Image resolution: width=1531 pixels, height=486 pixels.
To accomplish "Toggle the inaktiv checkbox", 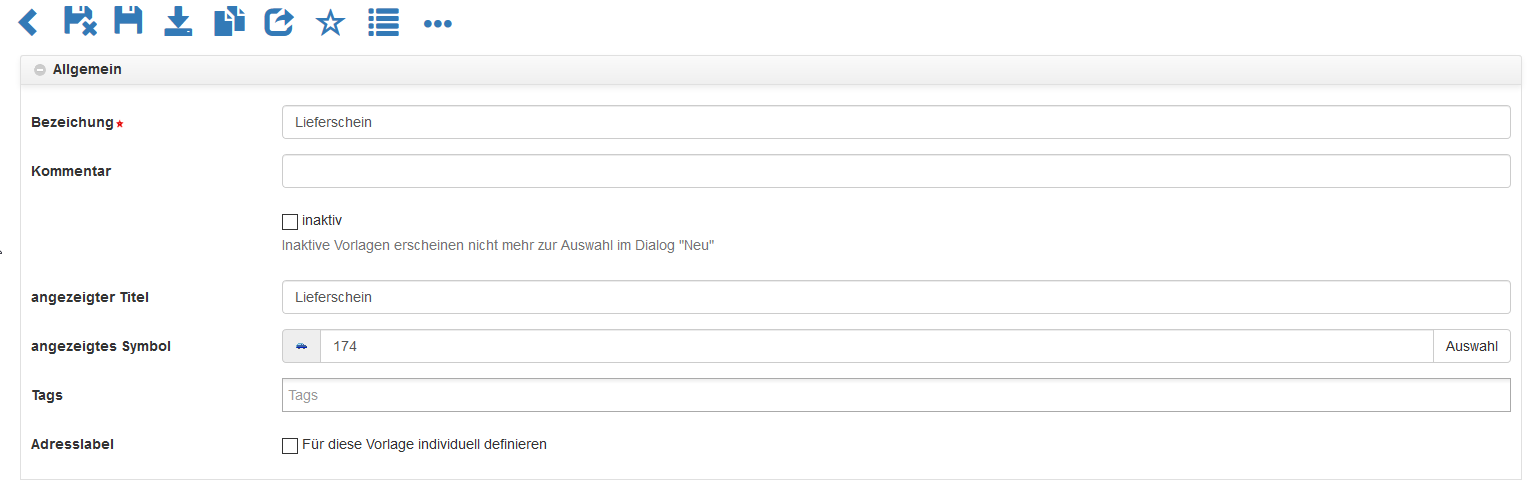I will [290, 222].
